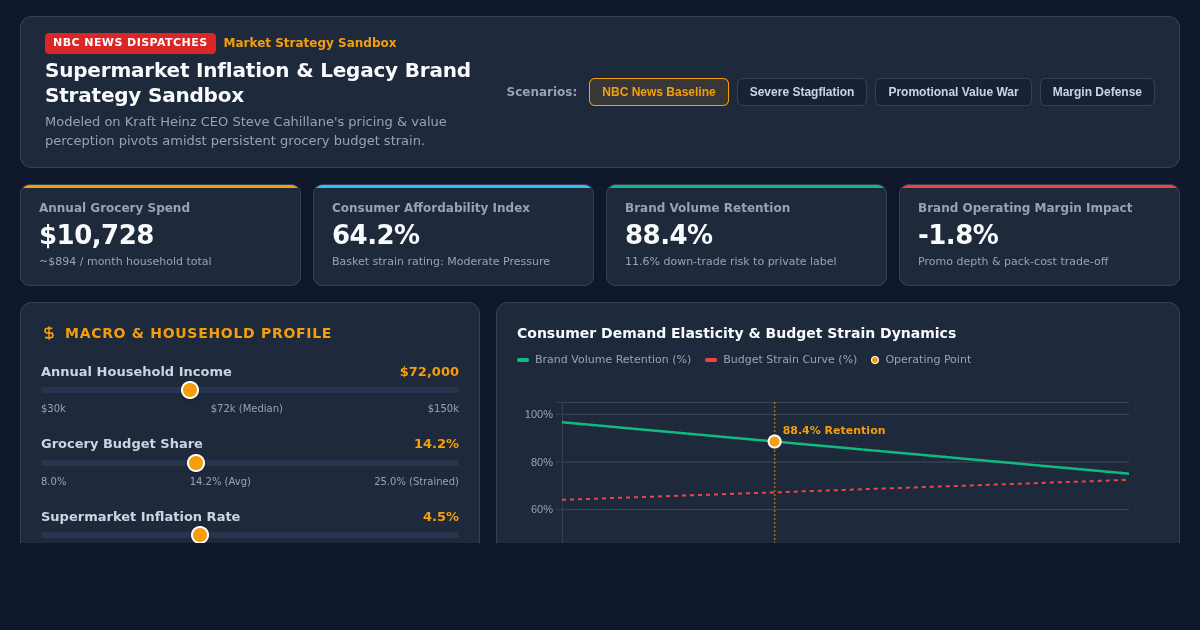Click 'Basket strain rating: Moderate Pressure' text
The height and width of the screenshot is (630, 1200).
coord(441,262)
